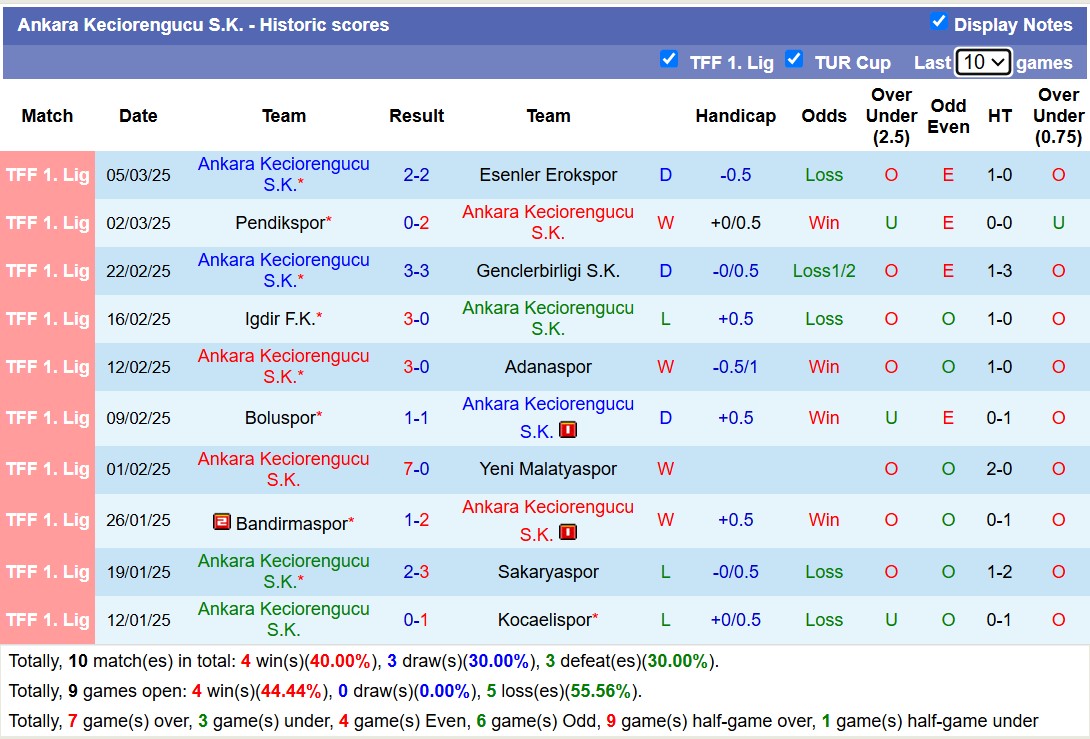Click the 3-3 match result
The image size is (1090, 739).
pos(416,271)
